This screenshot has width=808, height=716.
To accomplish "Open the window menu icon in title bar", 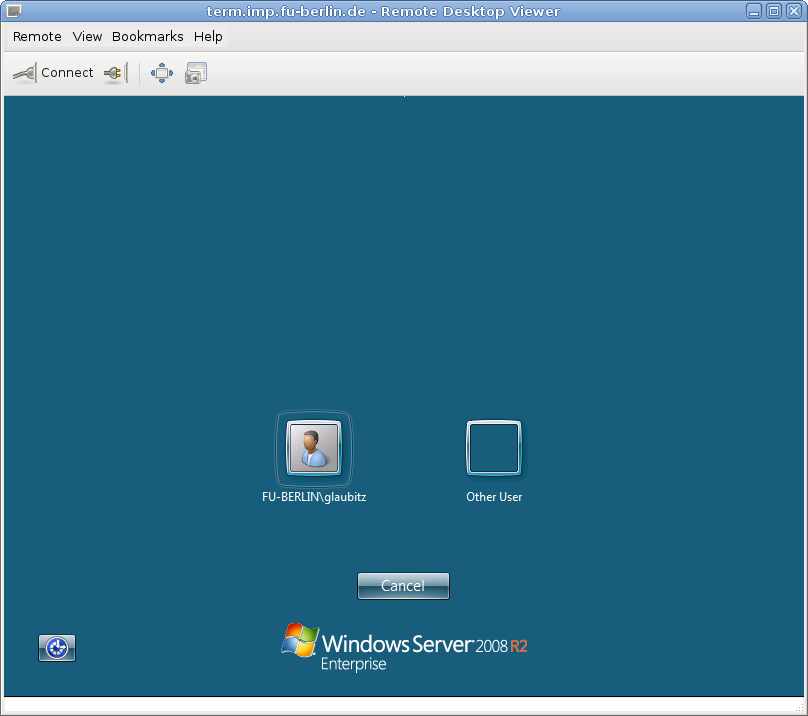I will pyautogui.click(x=14, y=11).
